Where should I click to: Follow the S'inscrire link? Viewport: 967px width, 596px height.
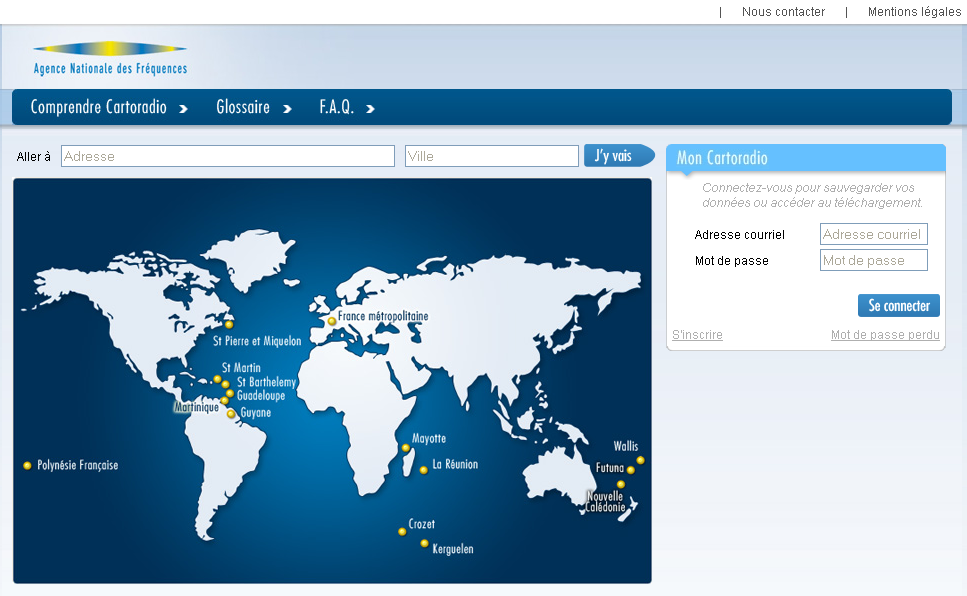coord(697,335)
